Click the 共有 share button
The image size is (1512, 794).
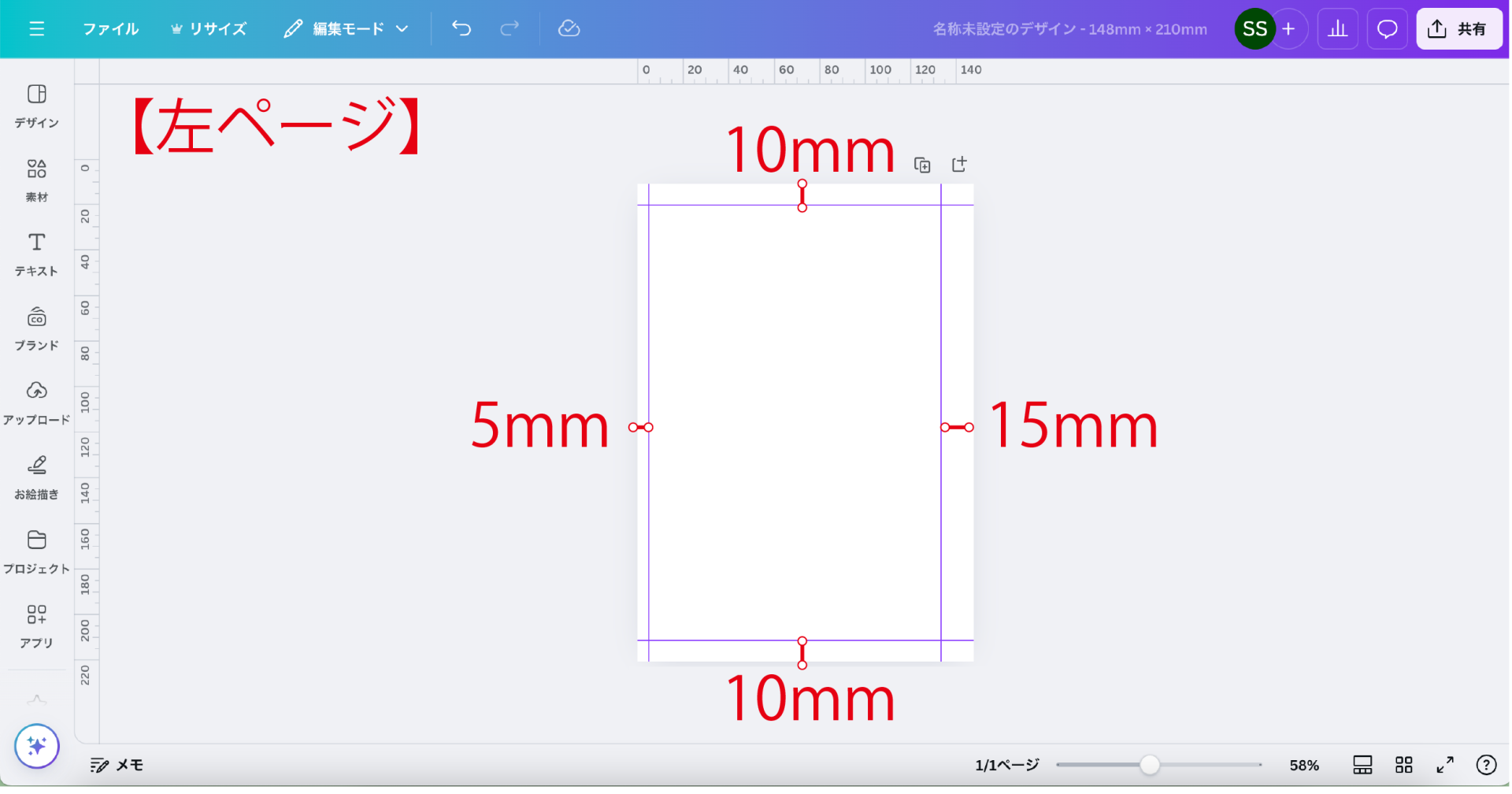(1458, 29)
